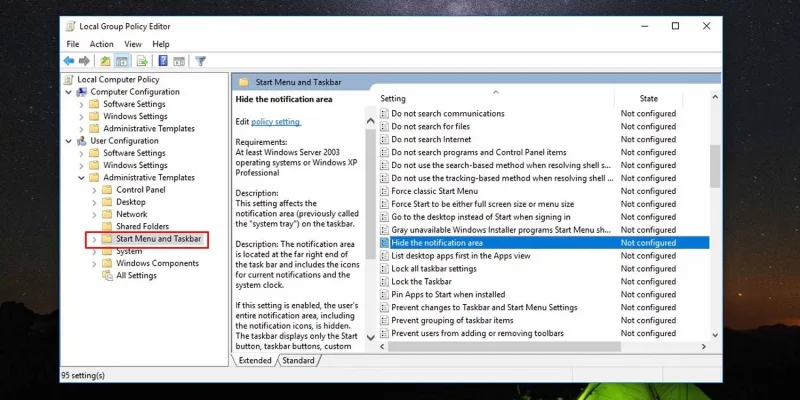Toggle the Show/Hide Console Tree icon
800x400 pixels.
[121, 61]
